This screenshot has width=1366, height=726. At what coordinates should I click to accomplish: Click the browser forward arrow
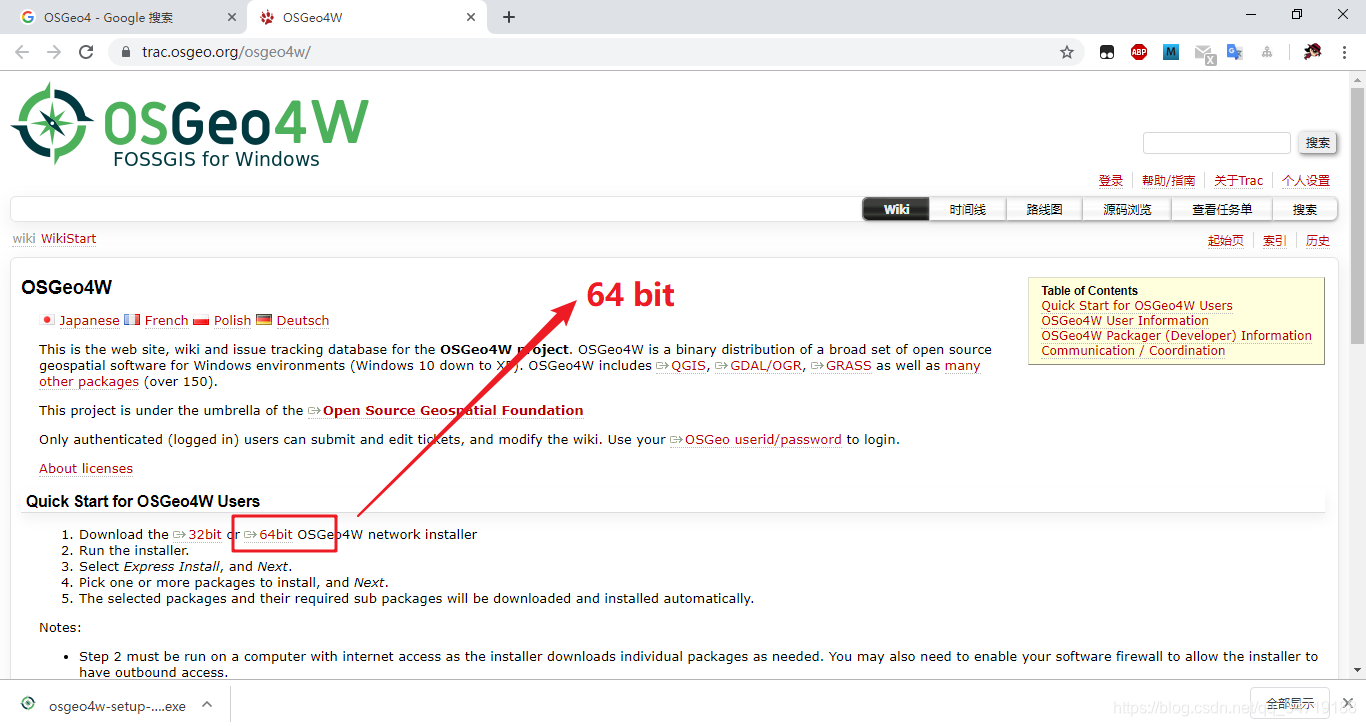54,52
